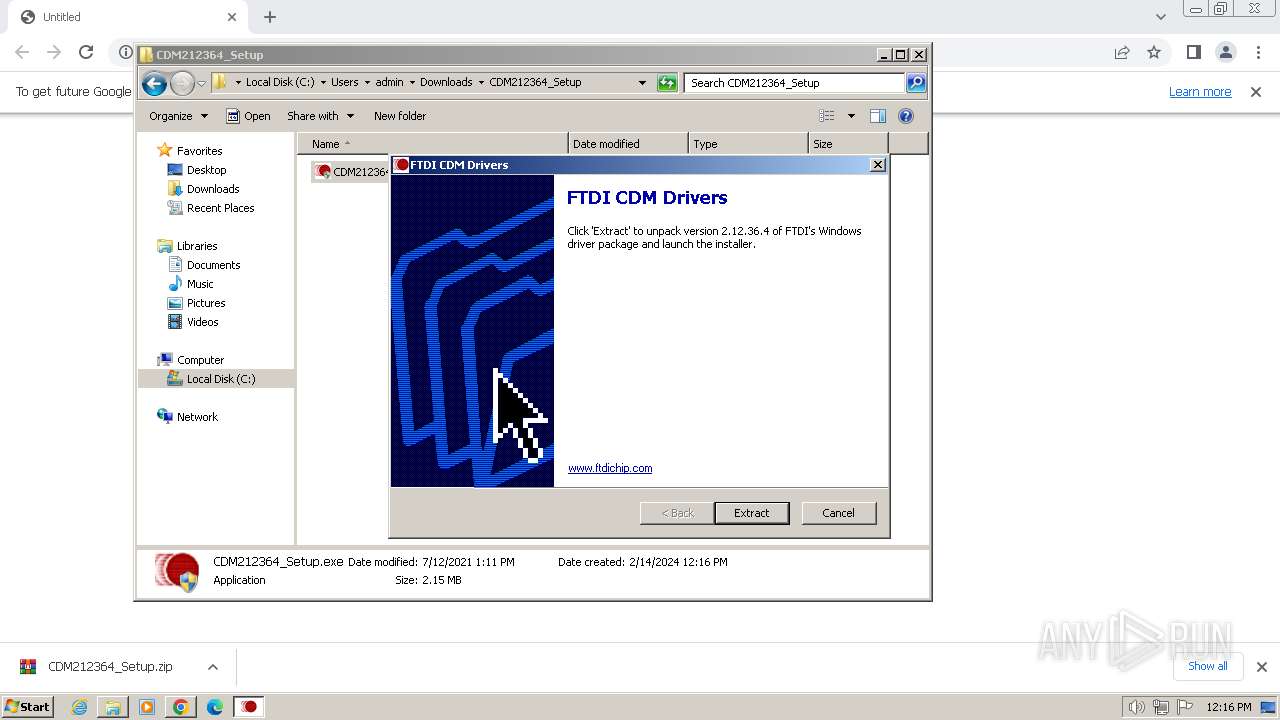Select the CDM212364 file in list

click(351, 172)
